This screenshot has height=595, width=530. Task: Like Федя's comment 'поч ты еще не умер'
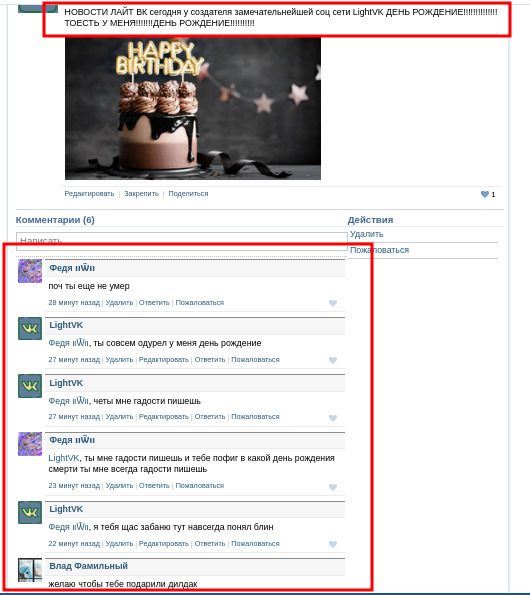[x=333, y=303]
